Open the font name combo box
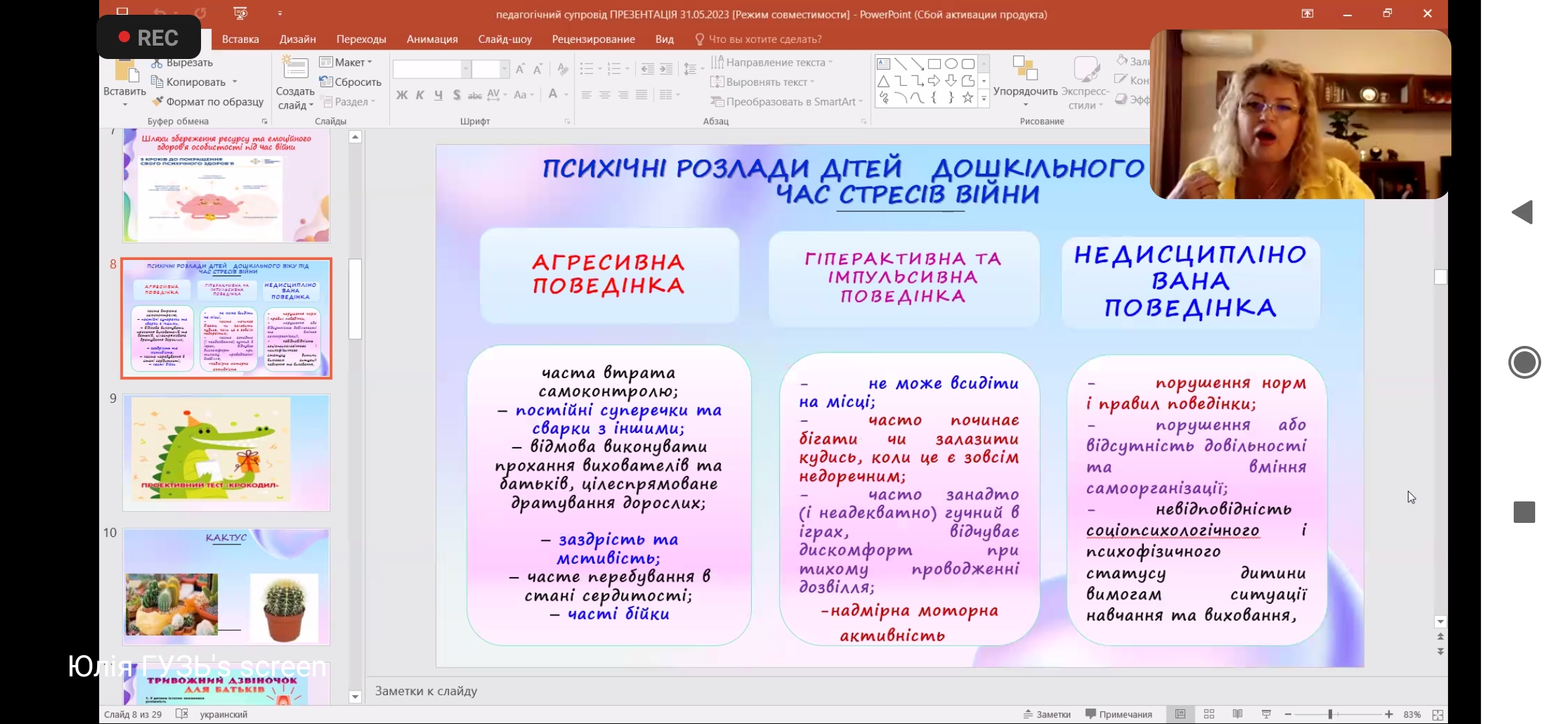 tap(431, 69)
